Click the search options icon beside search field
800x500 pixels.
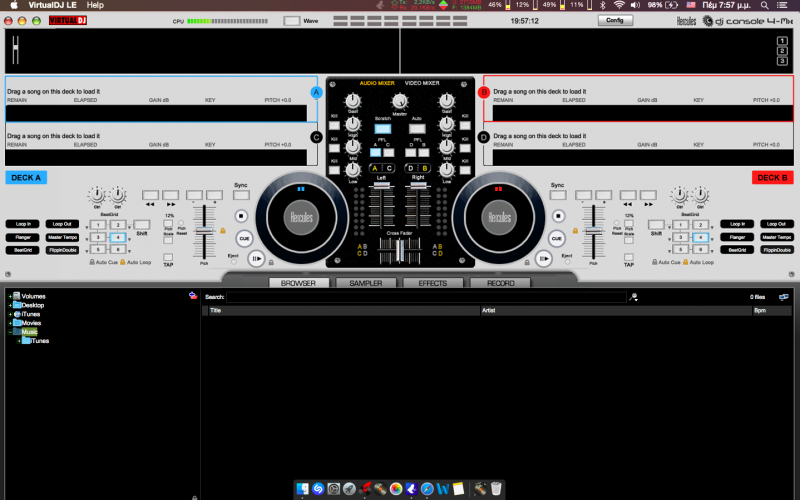coord(633,297)
